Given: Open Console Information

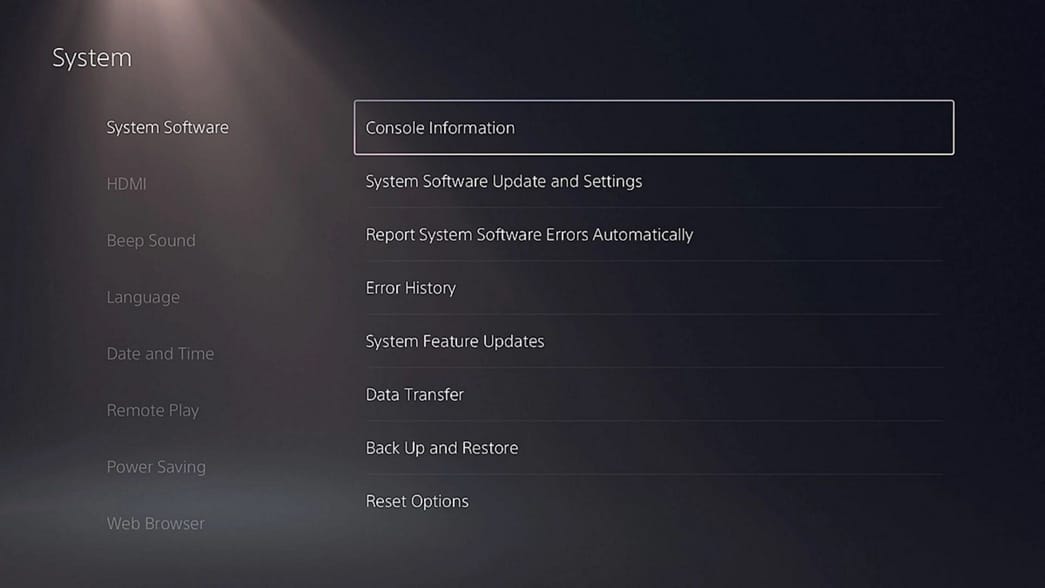Looking at the screenshot, I should coord(440,127).
